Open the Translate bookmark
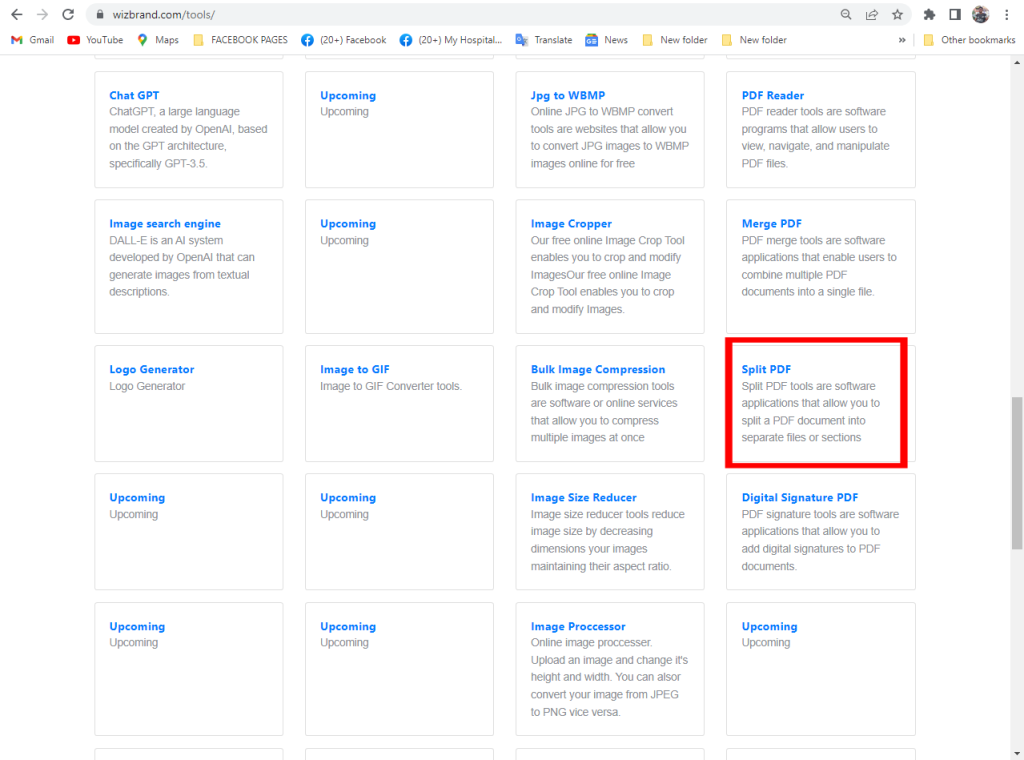Screen dimensions: 1024x760 544,40
